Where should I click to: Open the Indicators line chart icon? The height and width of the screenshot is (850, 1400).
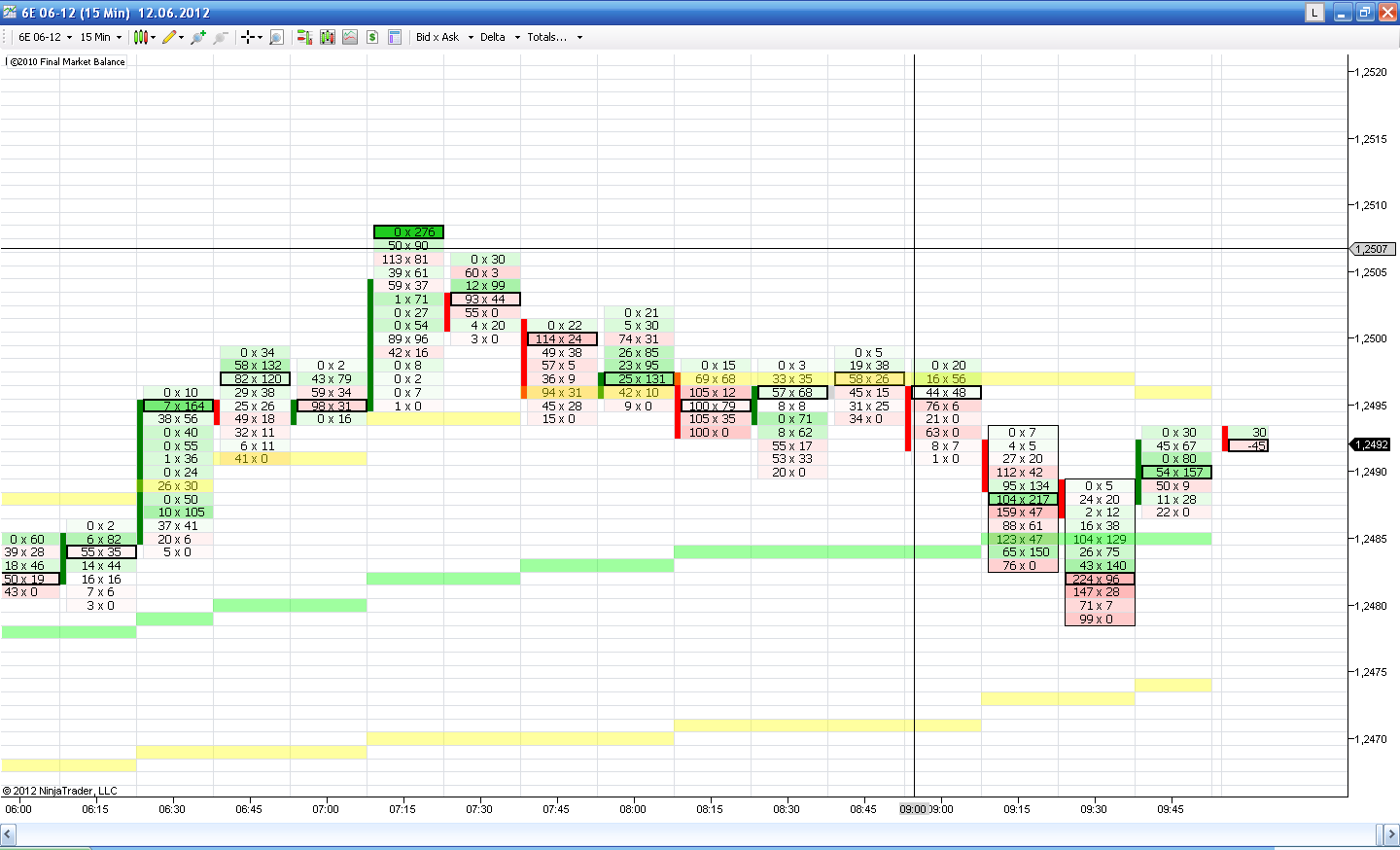click(350, 37)
